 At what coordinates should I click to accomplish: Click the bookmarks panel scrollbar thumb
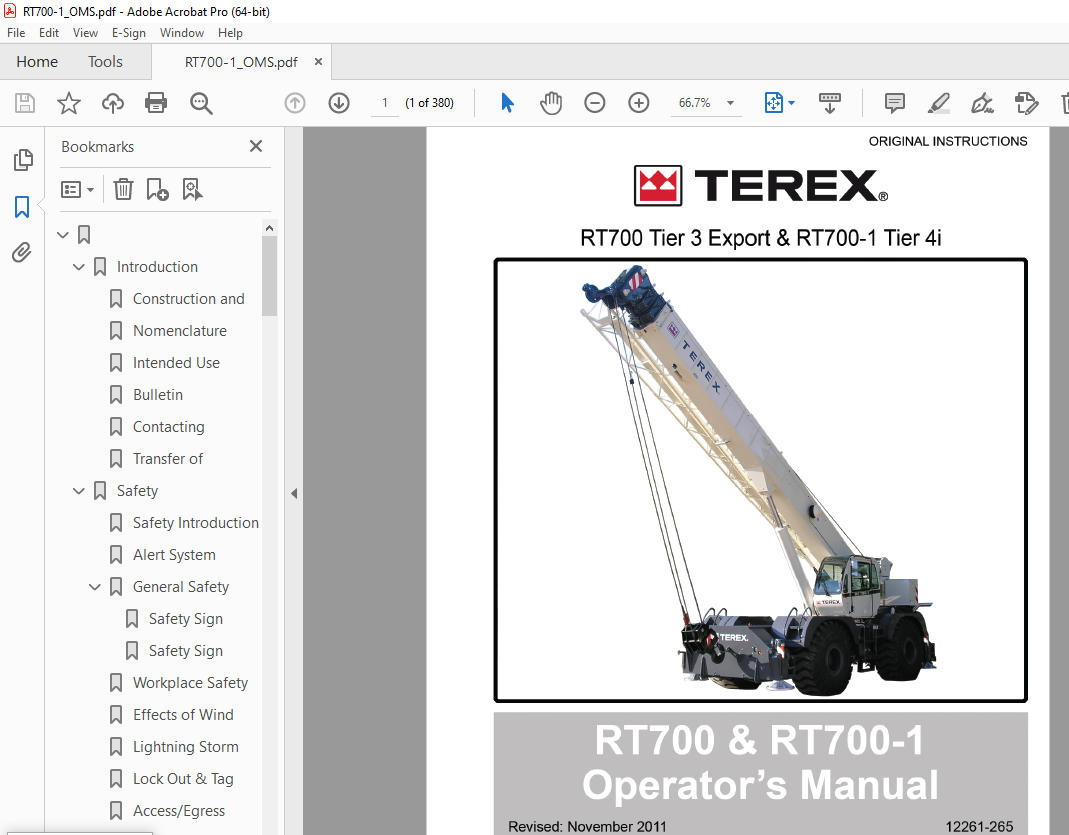point(269,276)
